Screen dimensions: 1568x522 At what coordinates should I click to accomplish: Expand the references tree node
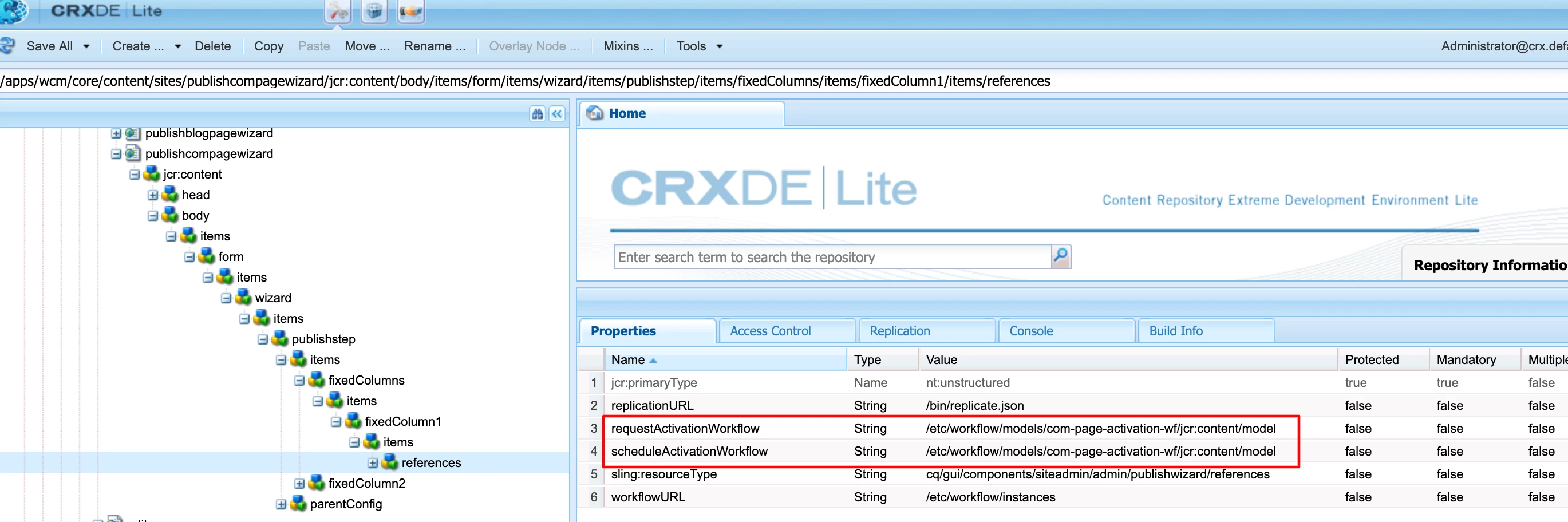click(373, 463)
